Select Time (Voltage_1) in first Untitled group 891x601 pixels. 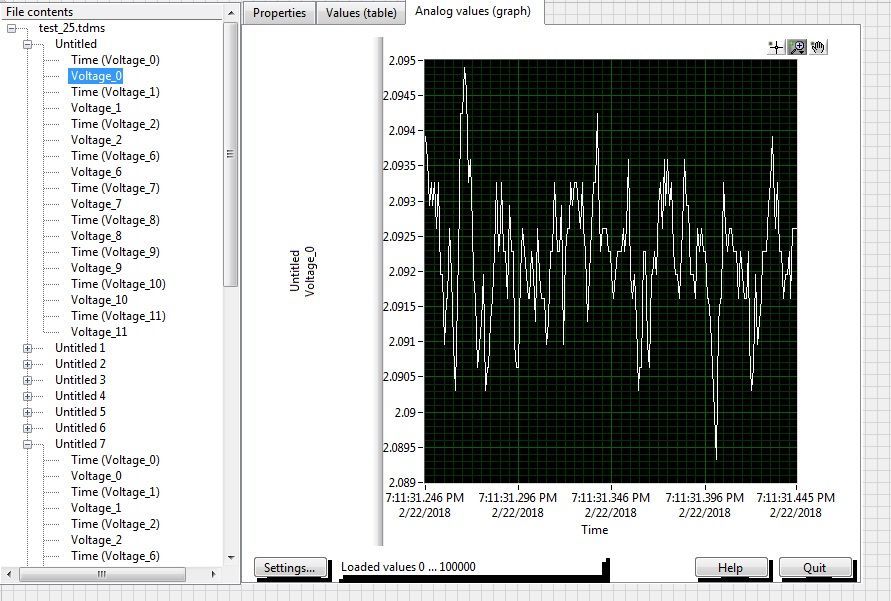(x=115, y=91)
